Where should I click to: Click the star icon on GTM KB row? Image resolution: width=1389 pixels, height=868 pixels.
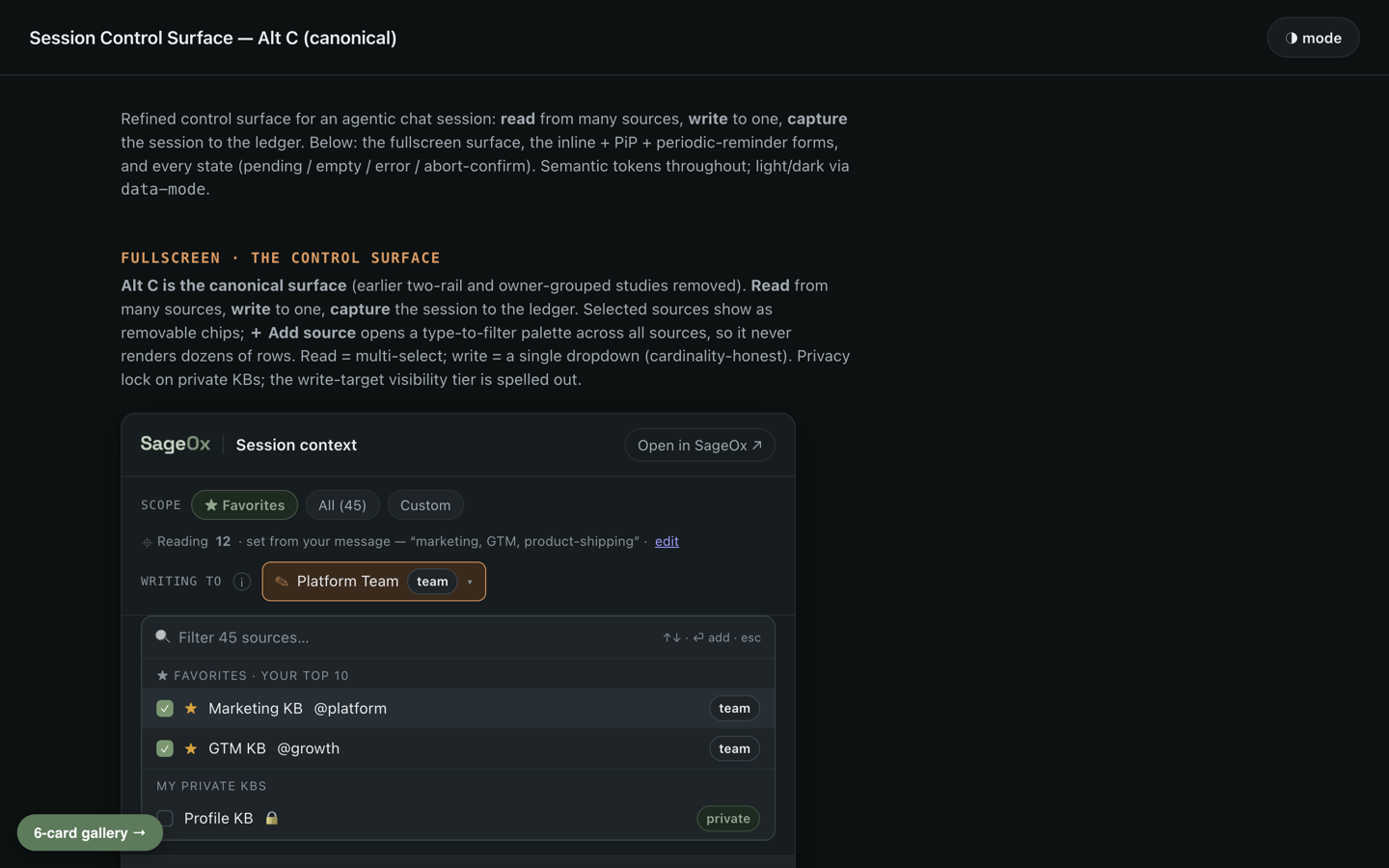point(191,748)
